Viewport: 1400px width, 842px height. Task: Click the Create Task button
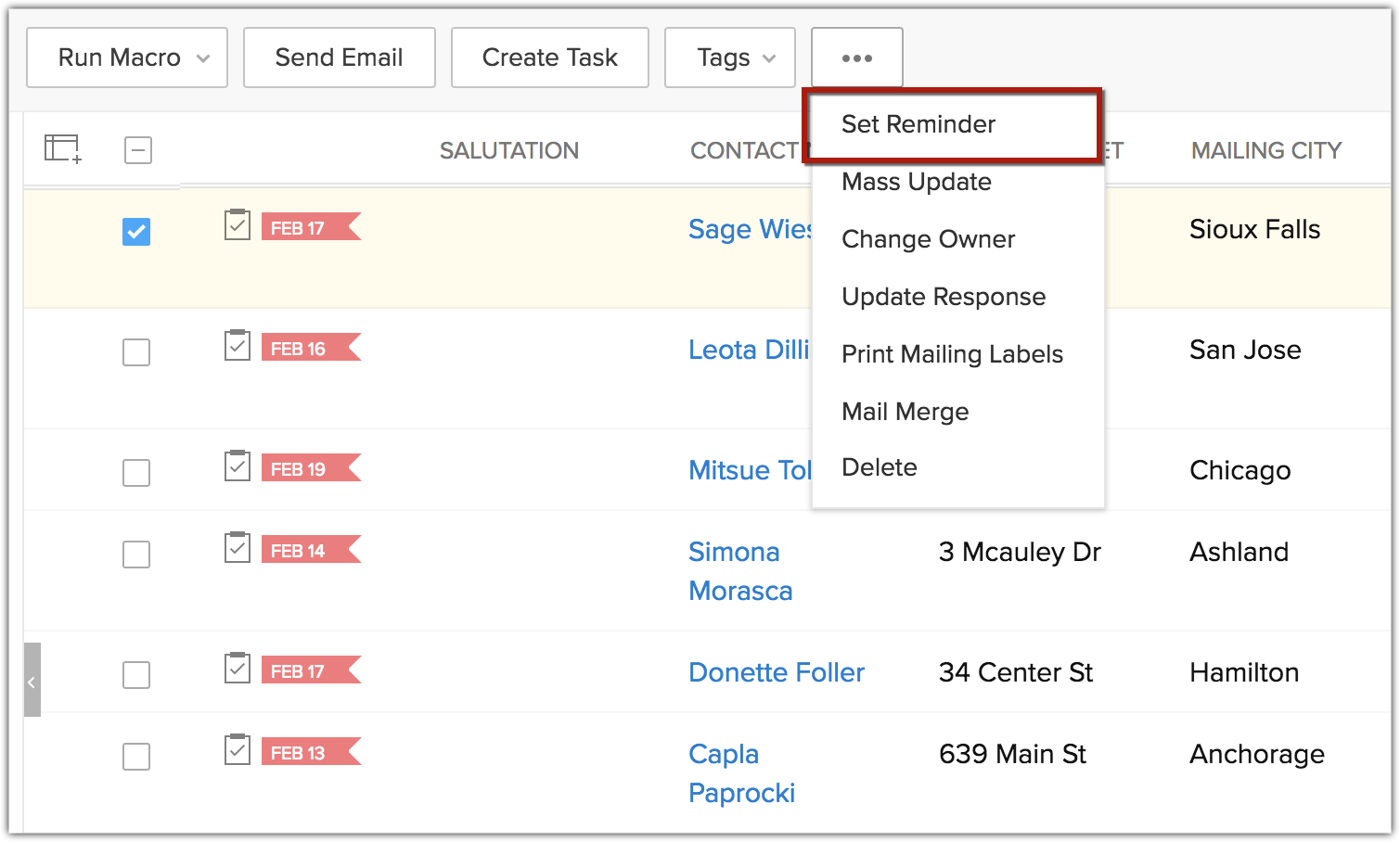point(550,57)
